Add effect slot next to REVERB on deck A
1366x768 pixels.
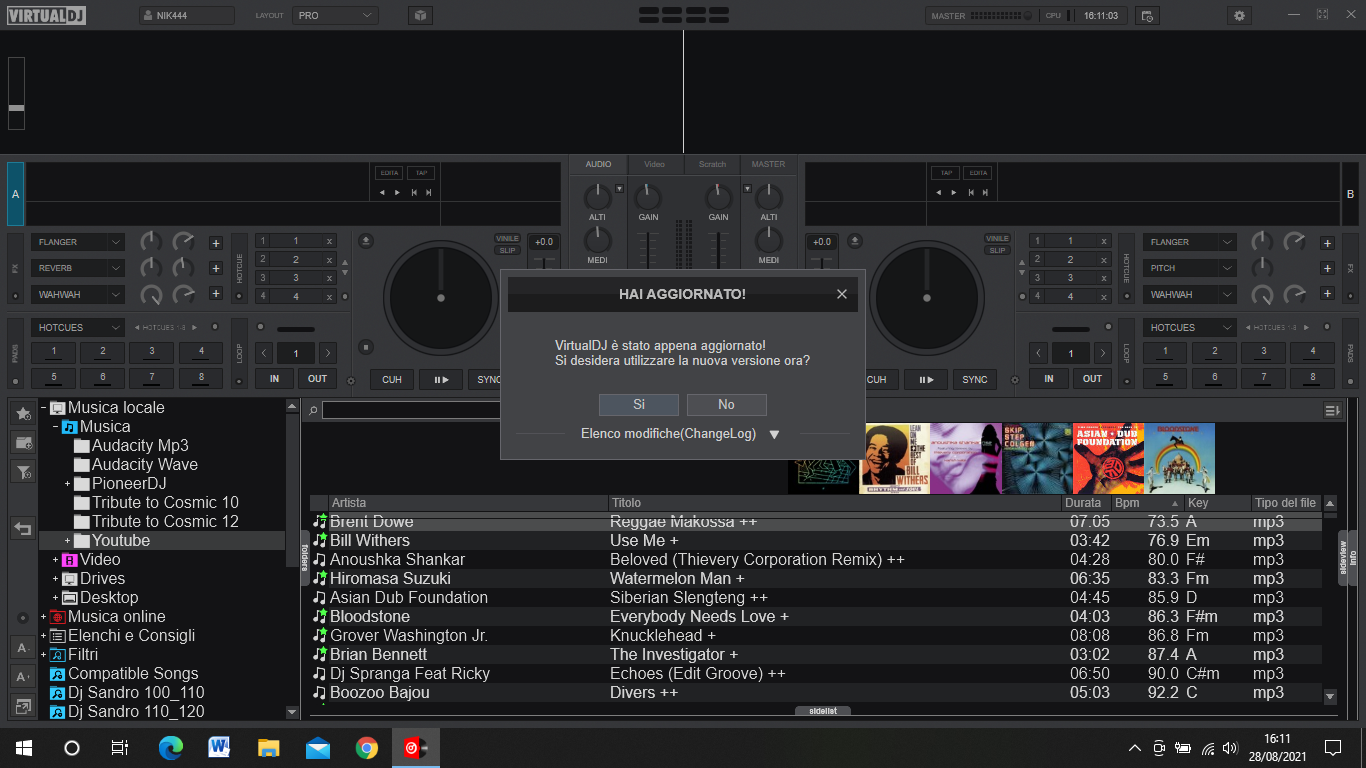(x=215, y=268)
